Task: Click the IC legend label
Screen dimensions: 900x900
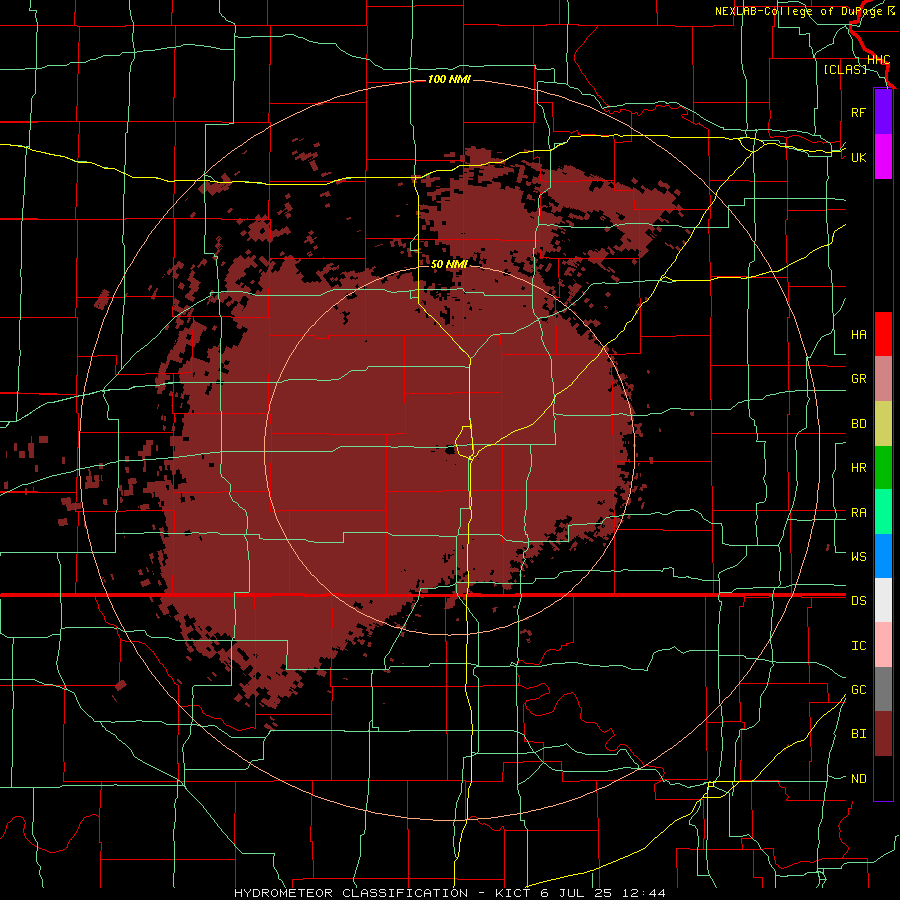Action: 858,646
